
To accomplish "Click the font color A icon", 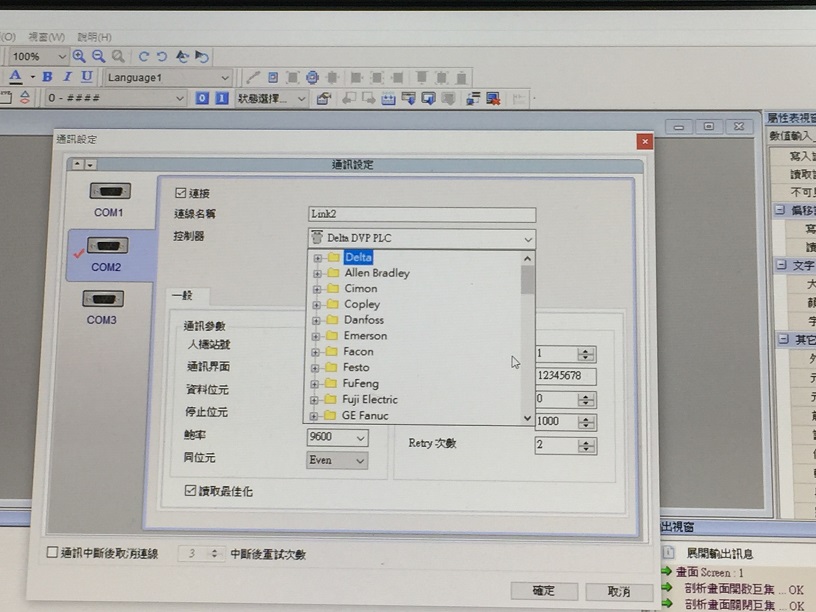I will pyautogui.click(x=16, y=77).
